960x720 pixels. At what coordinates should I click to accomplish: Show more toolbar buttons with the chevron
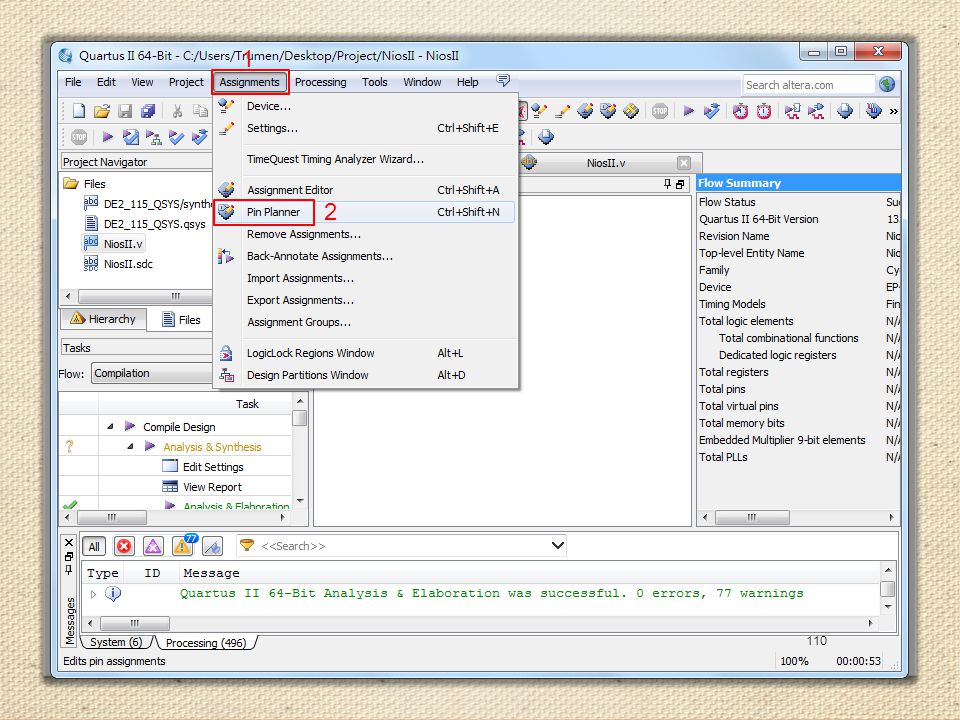tap(893, 111)
